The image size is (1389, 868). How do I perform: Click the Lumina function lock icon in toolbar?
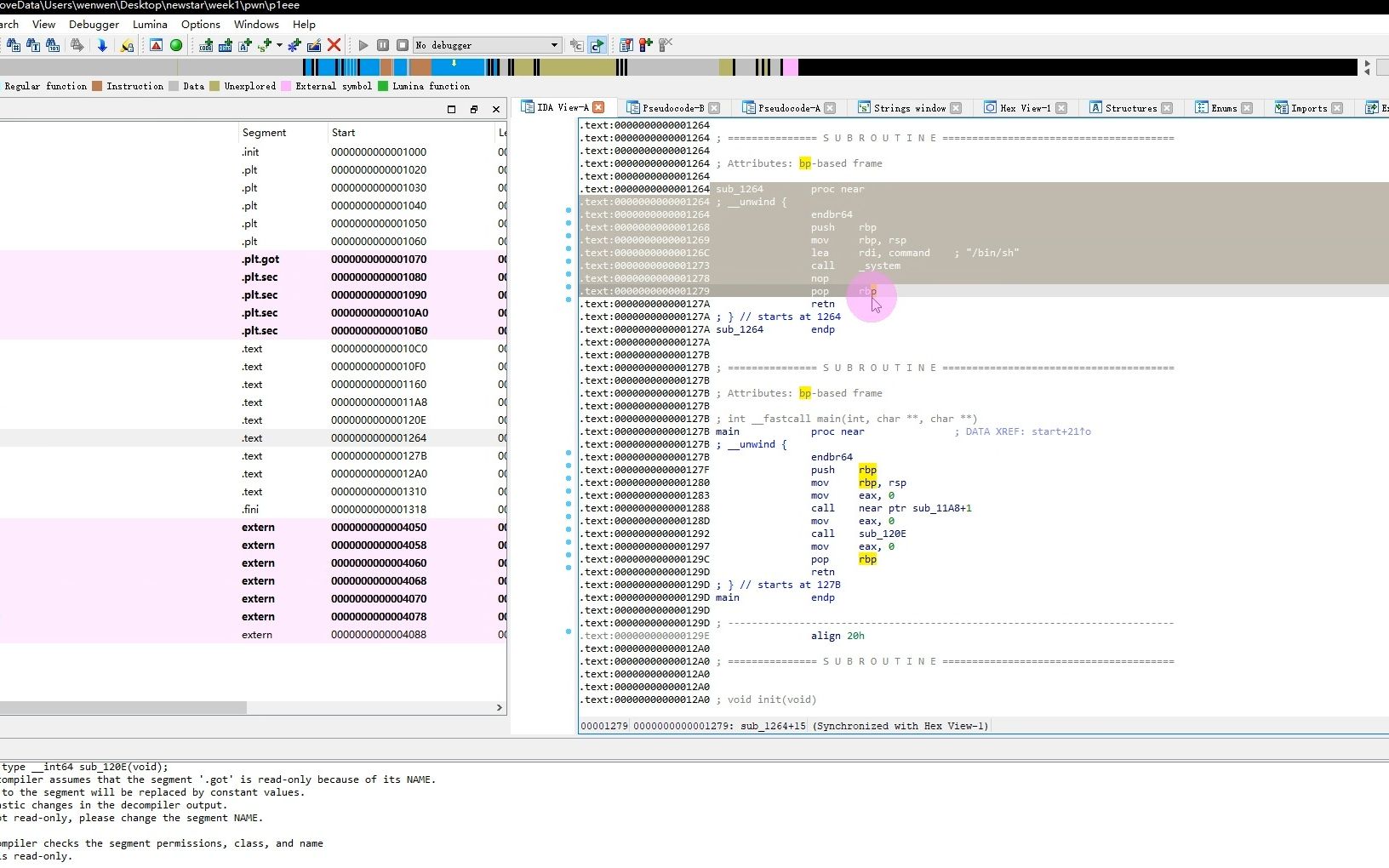127,45
